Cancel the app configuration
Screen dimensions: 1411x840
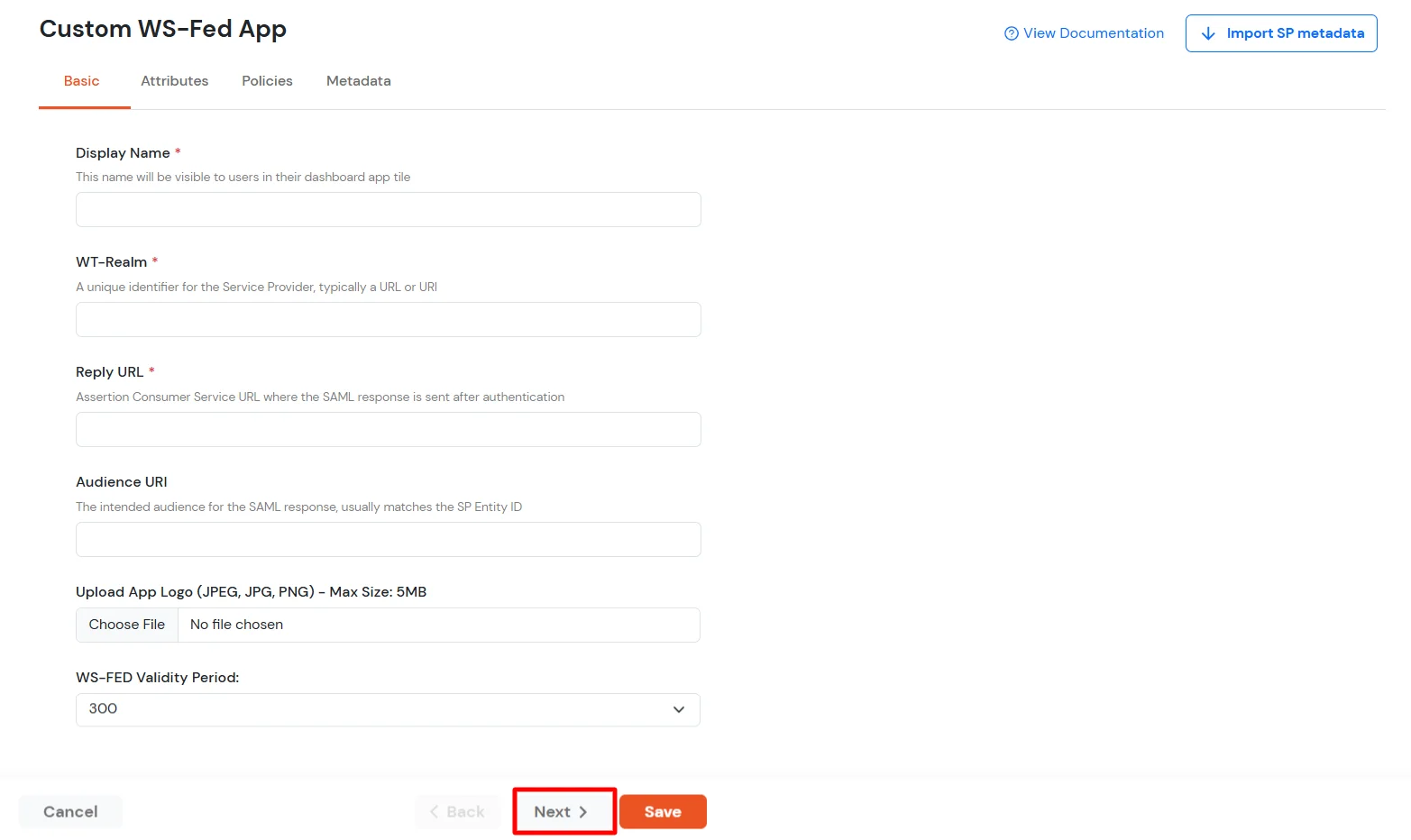[70, 811]
